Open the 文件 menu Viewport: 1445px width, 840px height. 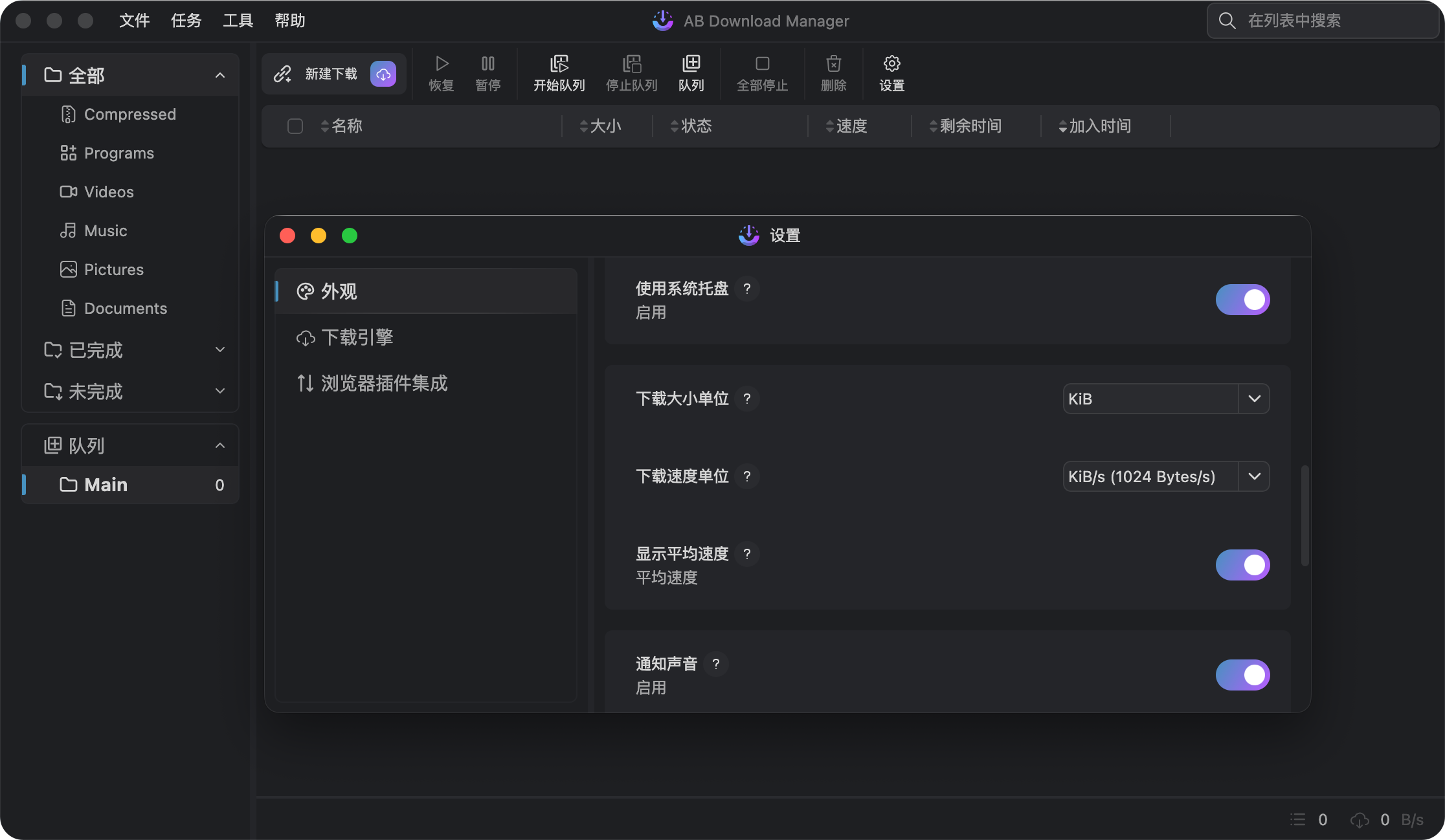tap(135, 21)
